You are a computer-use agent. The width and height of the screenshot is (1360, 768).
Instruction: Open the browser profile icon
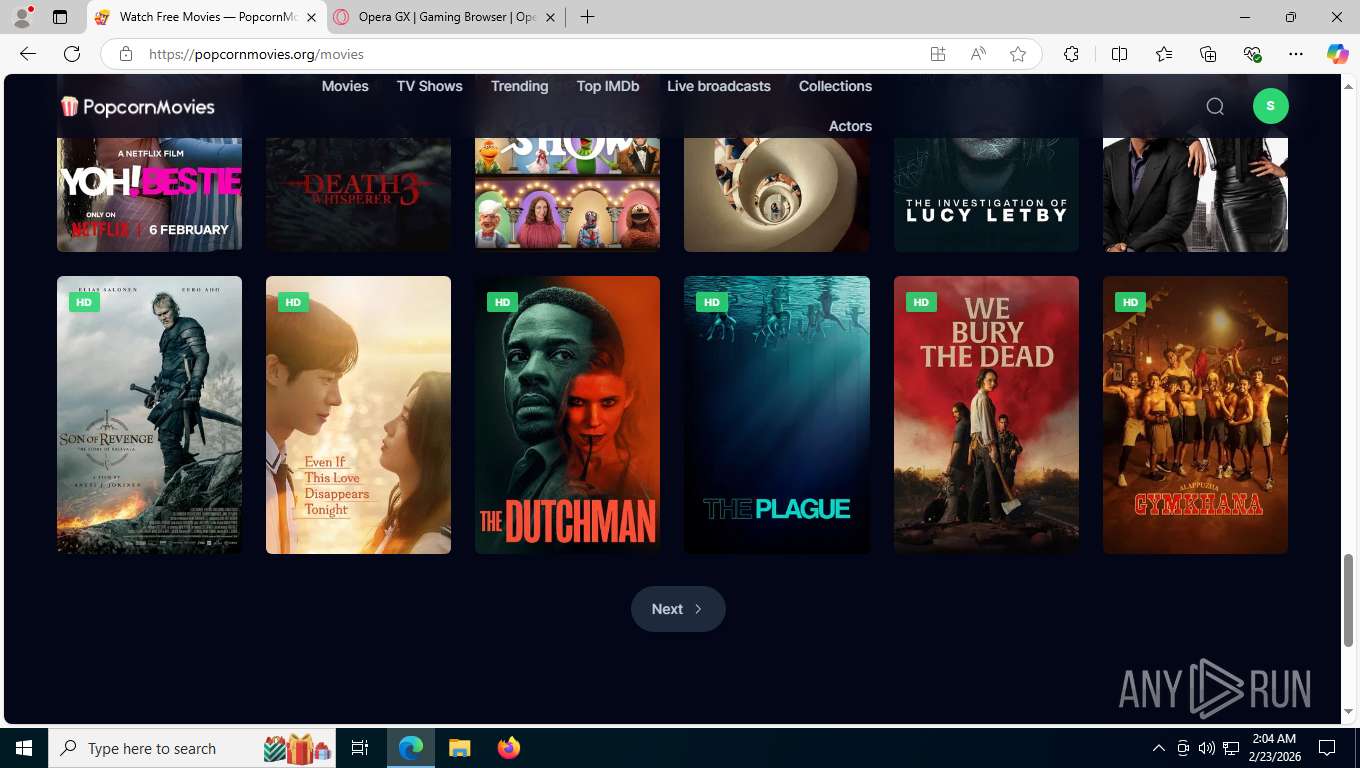(22, 17)
